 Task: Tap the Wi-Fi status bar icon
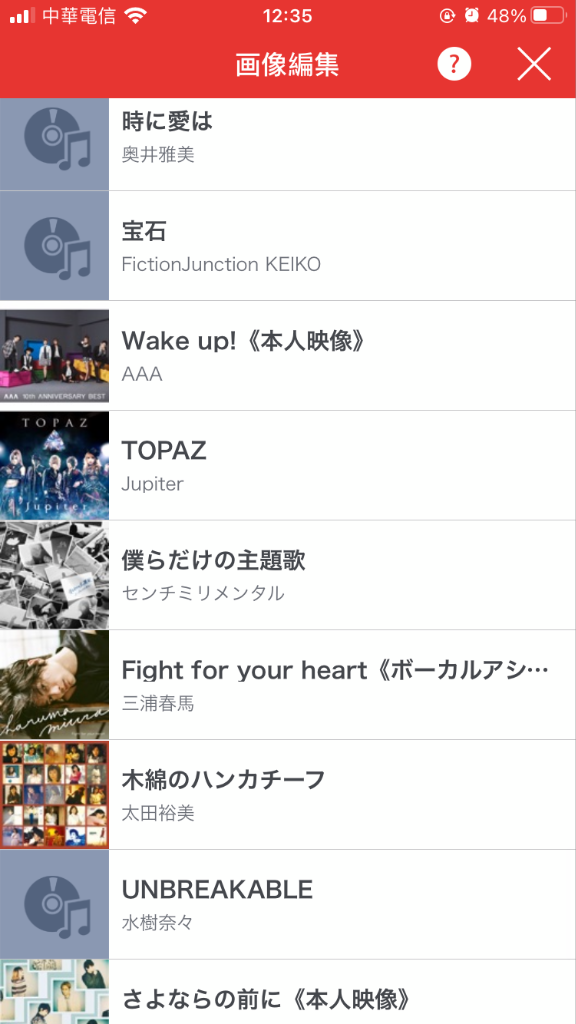tap(136, 16)
